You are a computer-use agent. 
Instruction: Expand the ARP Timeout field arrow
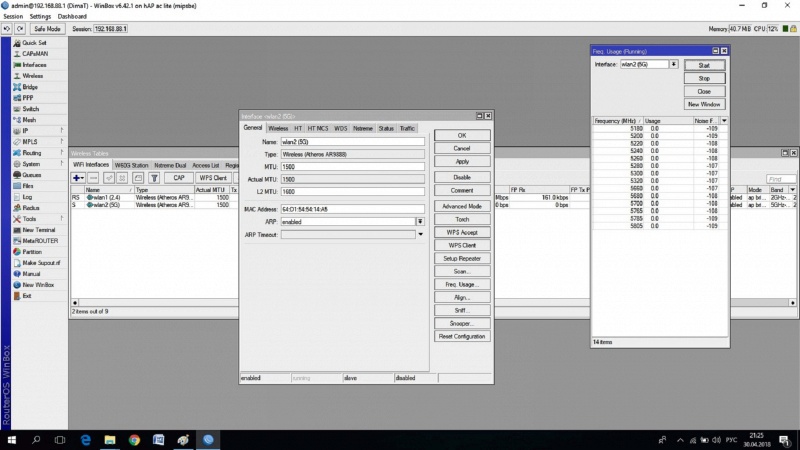[420, 234]
